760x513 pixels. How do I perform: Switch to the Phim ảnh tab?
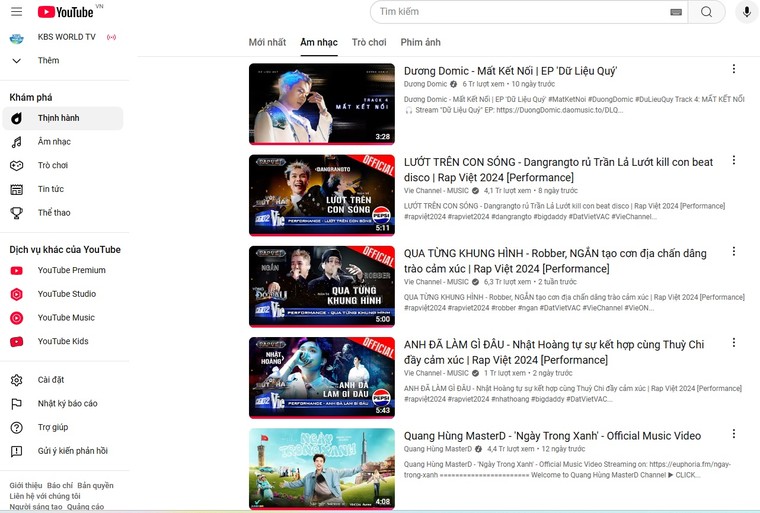pyautogui.click(x=420, y=43)
